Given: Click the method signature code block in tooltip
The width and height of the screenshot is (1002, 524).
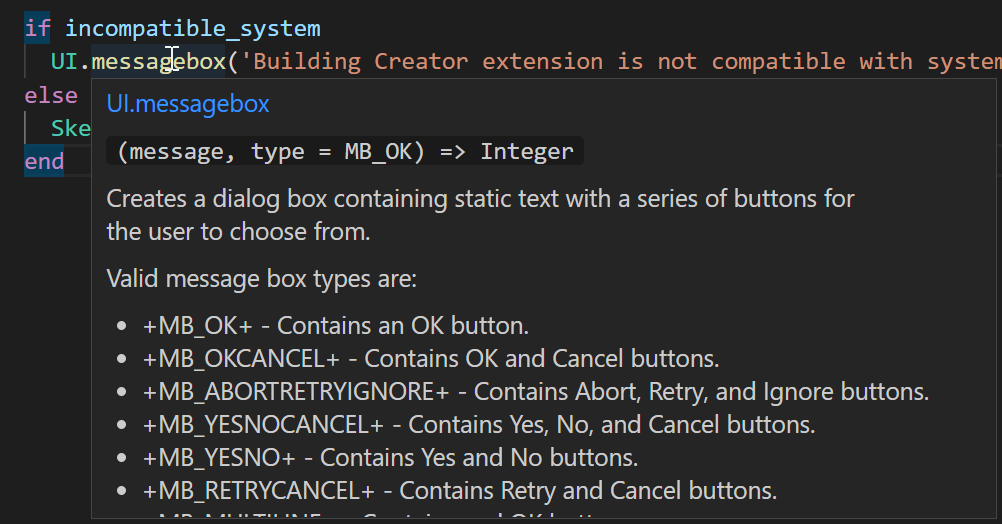Looking at the screenshot, I should click(x=345, y=151).
